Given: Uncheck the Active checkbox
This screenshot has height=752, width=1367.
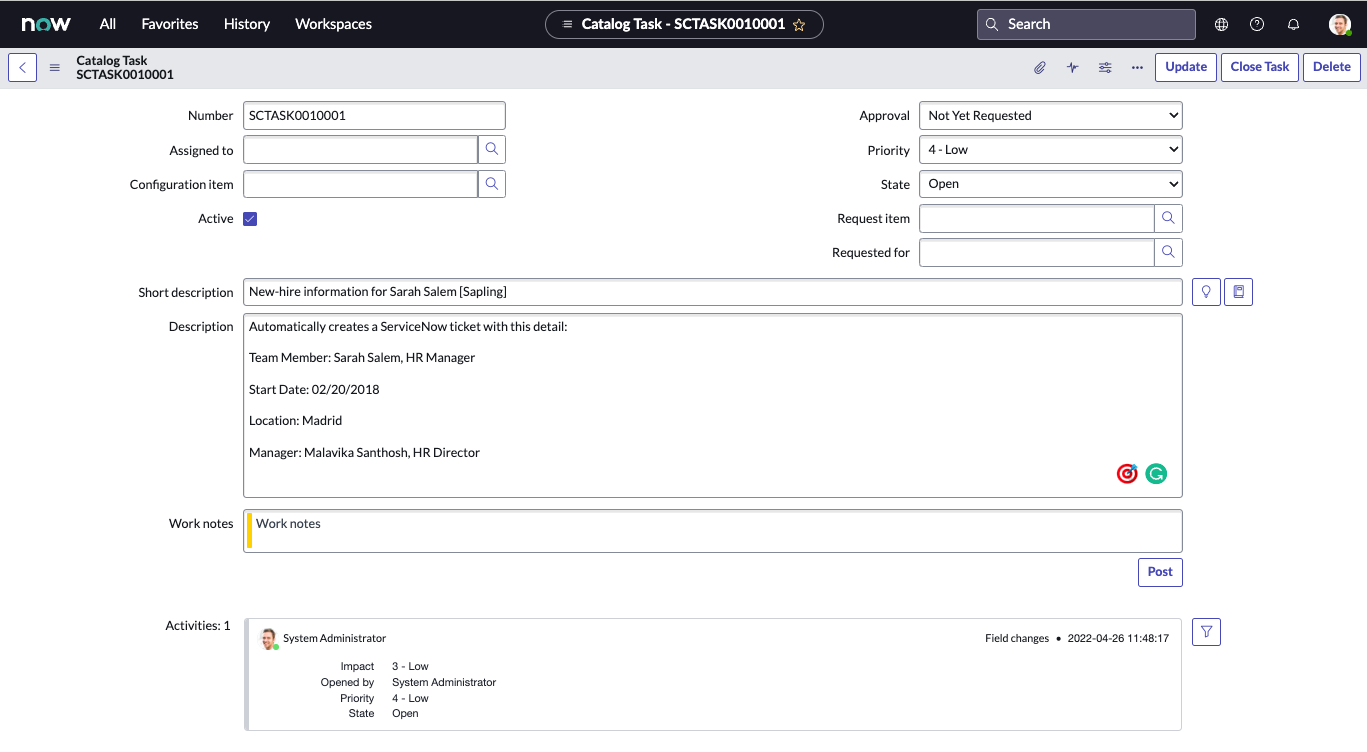Looking at the screenshot, I should 250,219.
